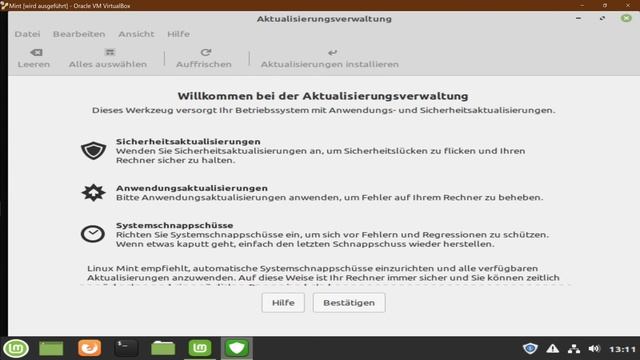Click the Hilfe button at the bottom
The width and height of the screenshot is (640, 360).
point(283,303)
